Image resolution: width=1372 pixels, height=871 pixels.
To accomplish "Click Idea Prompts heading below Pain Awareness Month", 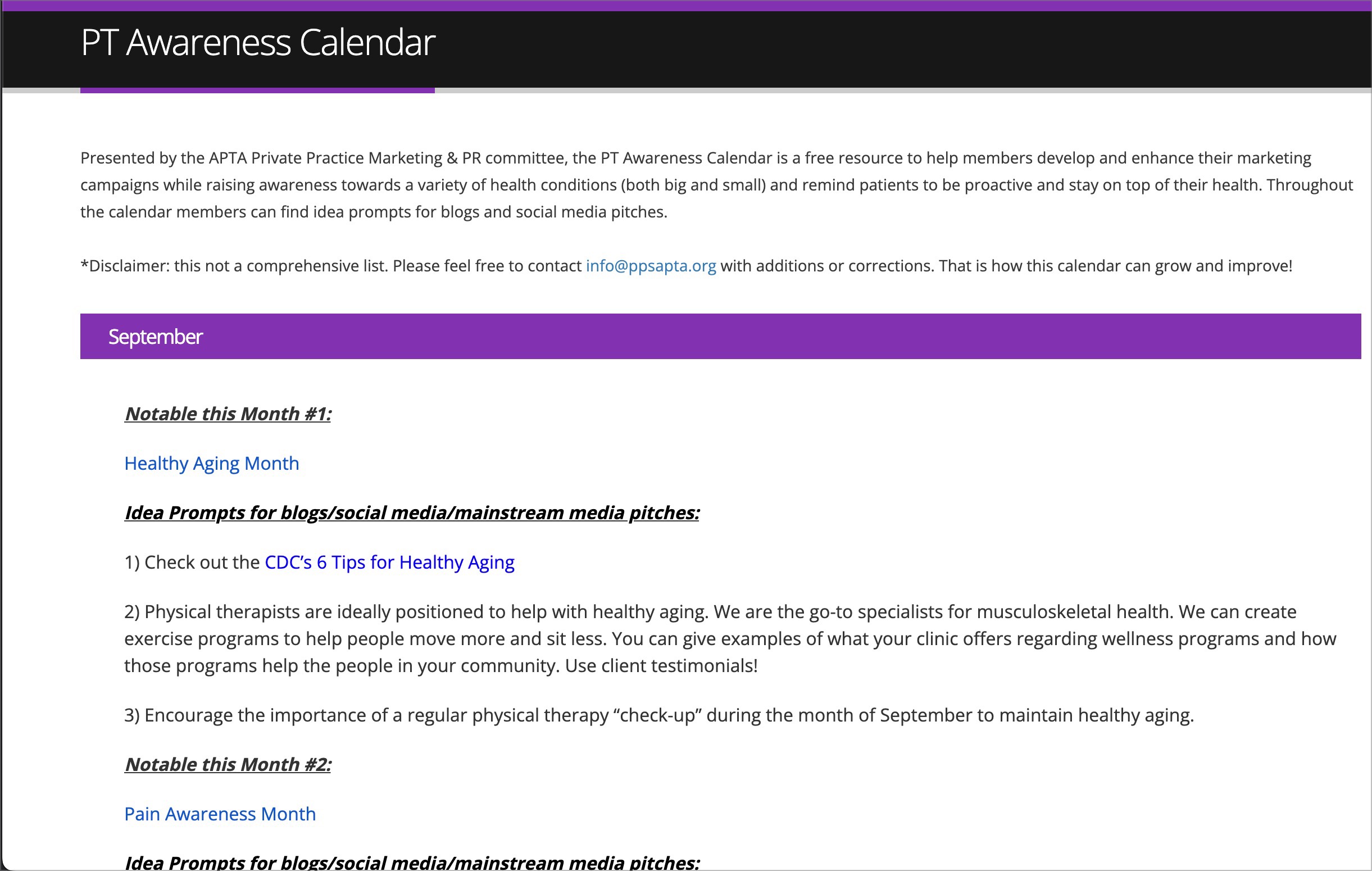I will pyautogui.click(x=411, y=862).
